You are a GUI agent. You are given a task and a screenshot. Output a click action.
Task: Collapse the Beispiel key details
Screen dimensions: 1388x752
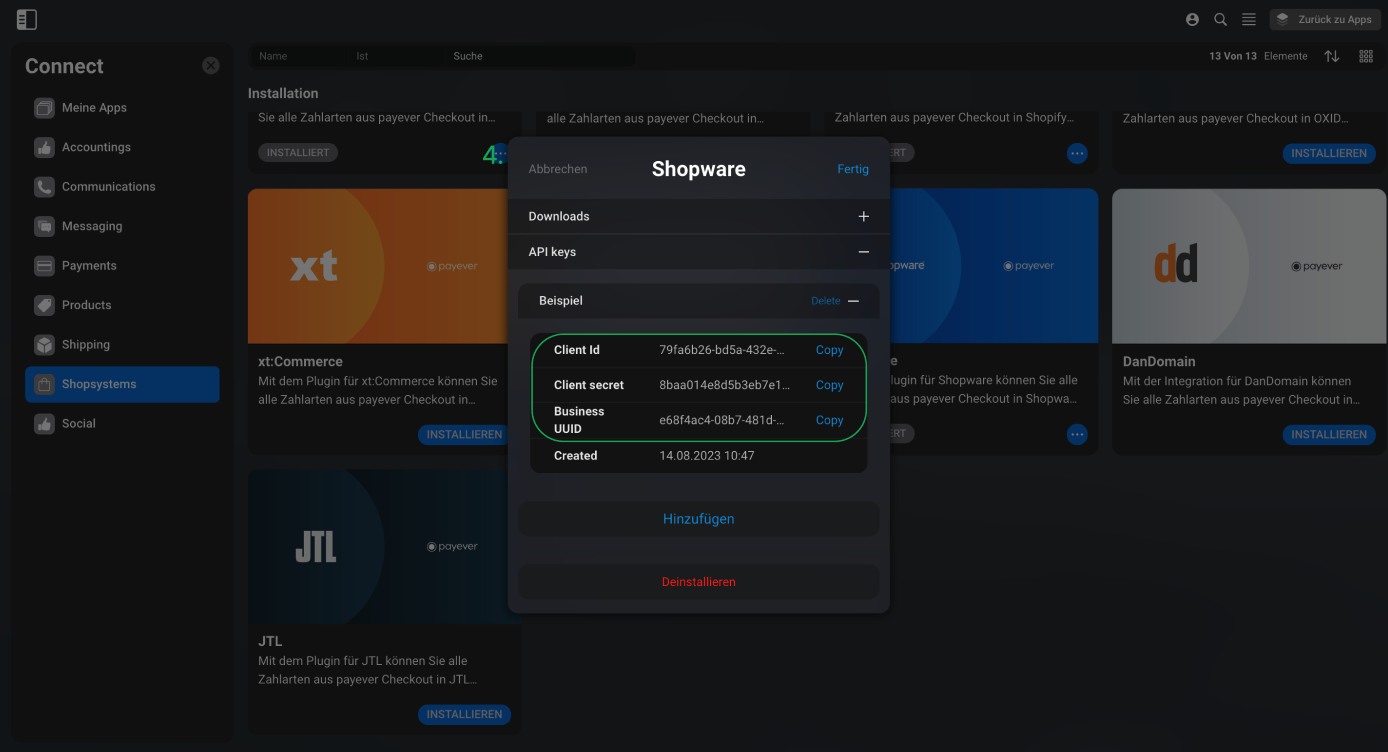pyautogui.click(x=854, y=301)
